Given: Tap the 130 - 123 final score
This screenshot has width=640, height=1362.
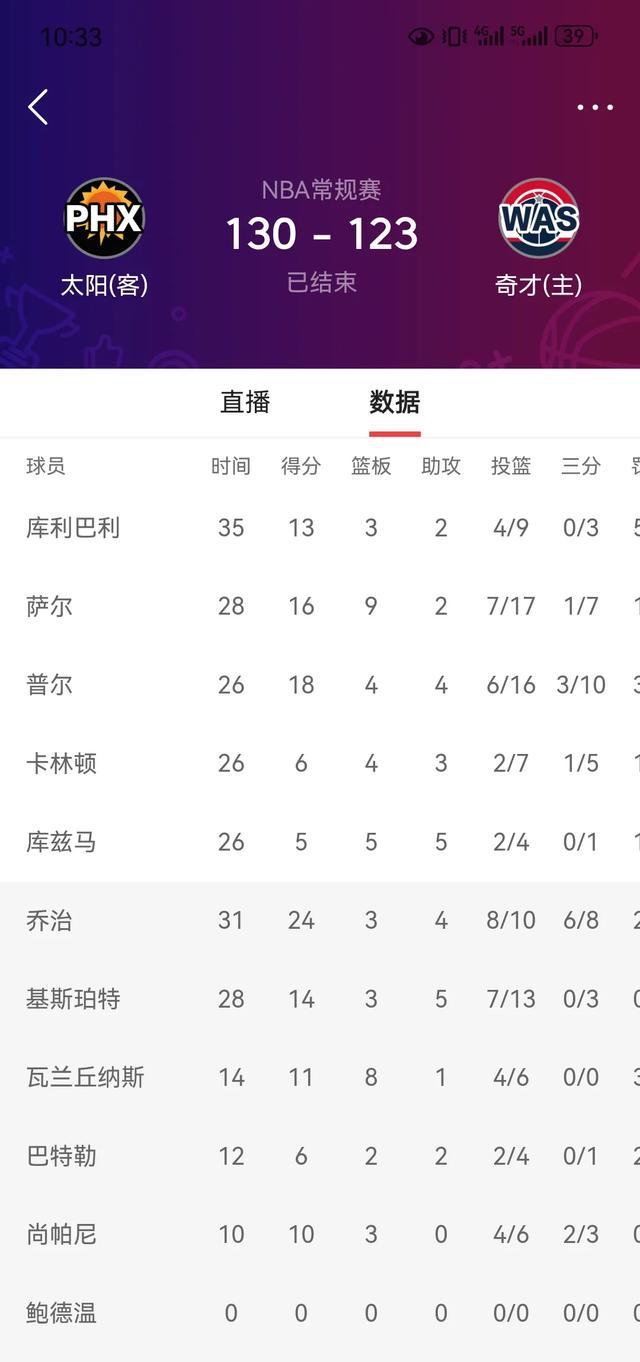Looking at the screenshot, I should (x=320, y=234).
